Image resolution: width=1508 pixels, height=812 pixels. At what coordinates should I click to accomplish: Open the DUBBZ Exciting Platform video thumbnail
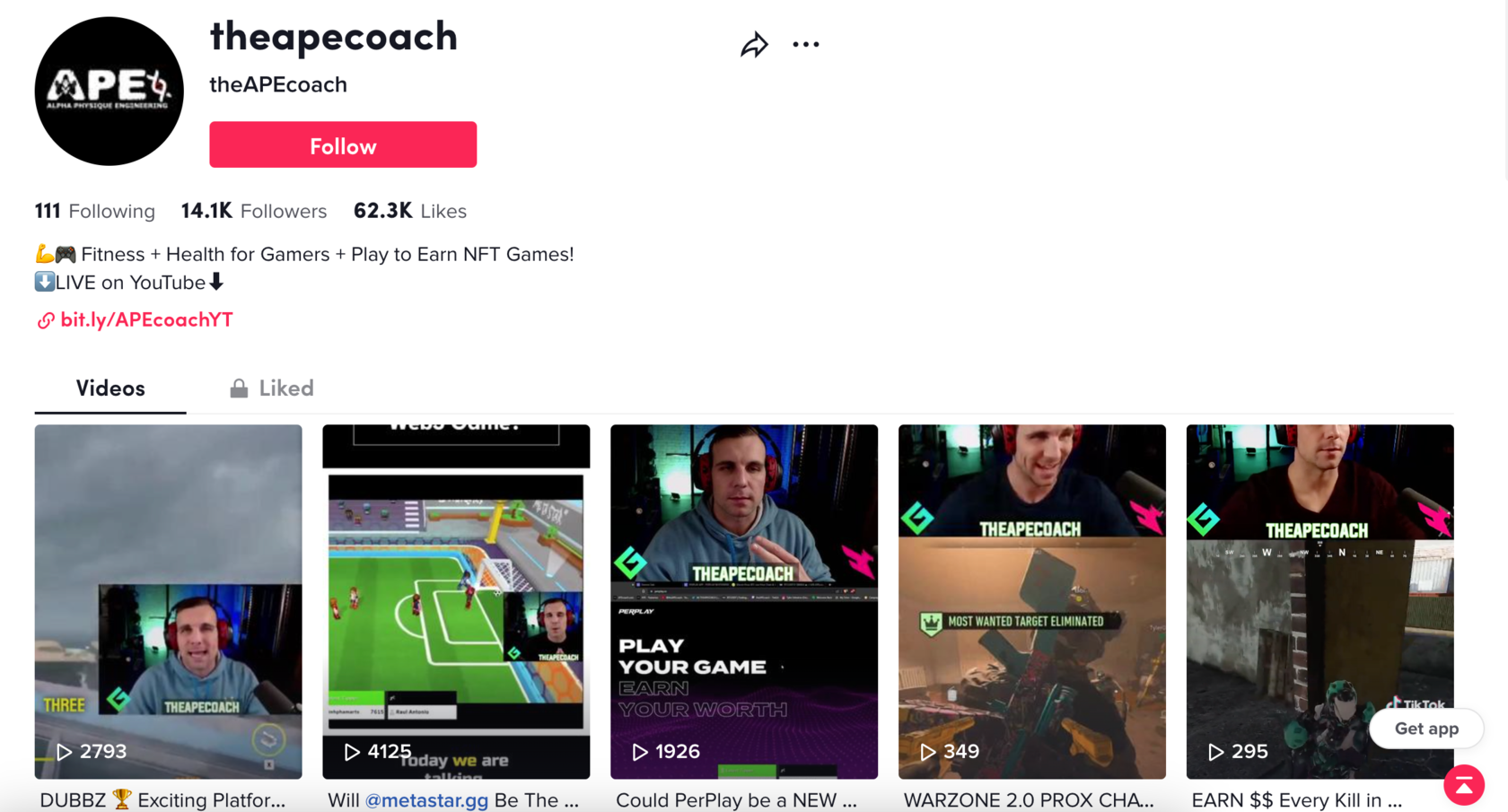(x=168, y=601)
